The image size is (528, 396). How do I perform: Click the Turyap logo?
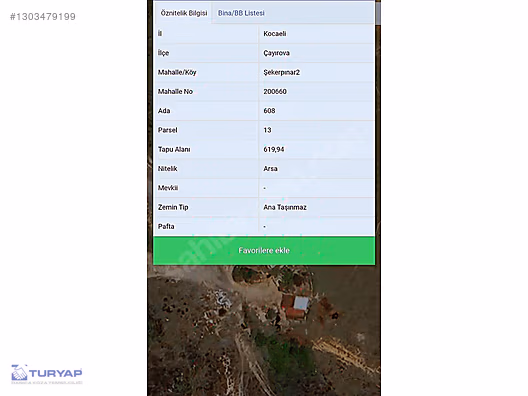pos(47,374)
